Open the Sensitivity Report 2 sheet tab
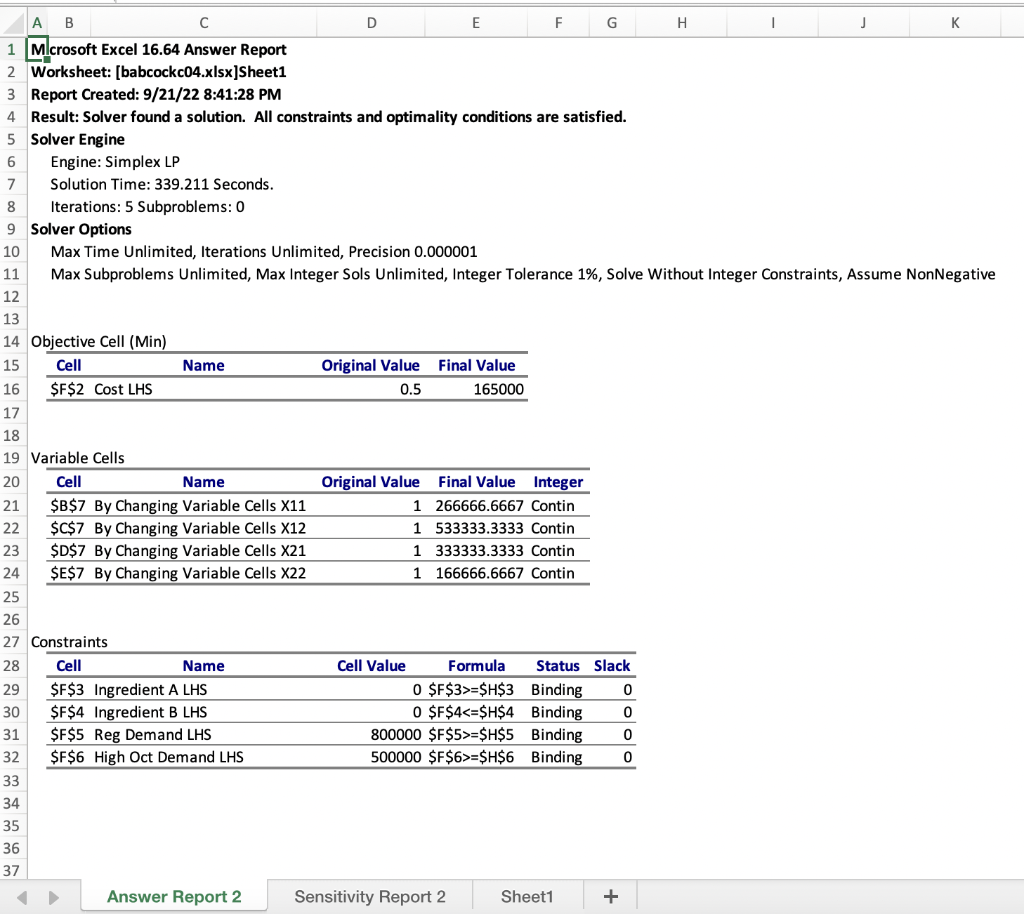This screenshot has width=1024, height=914. tap(370, 896)
